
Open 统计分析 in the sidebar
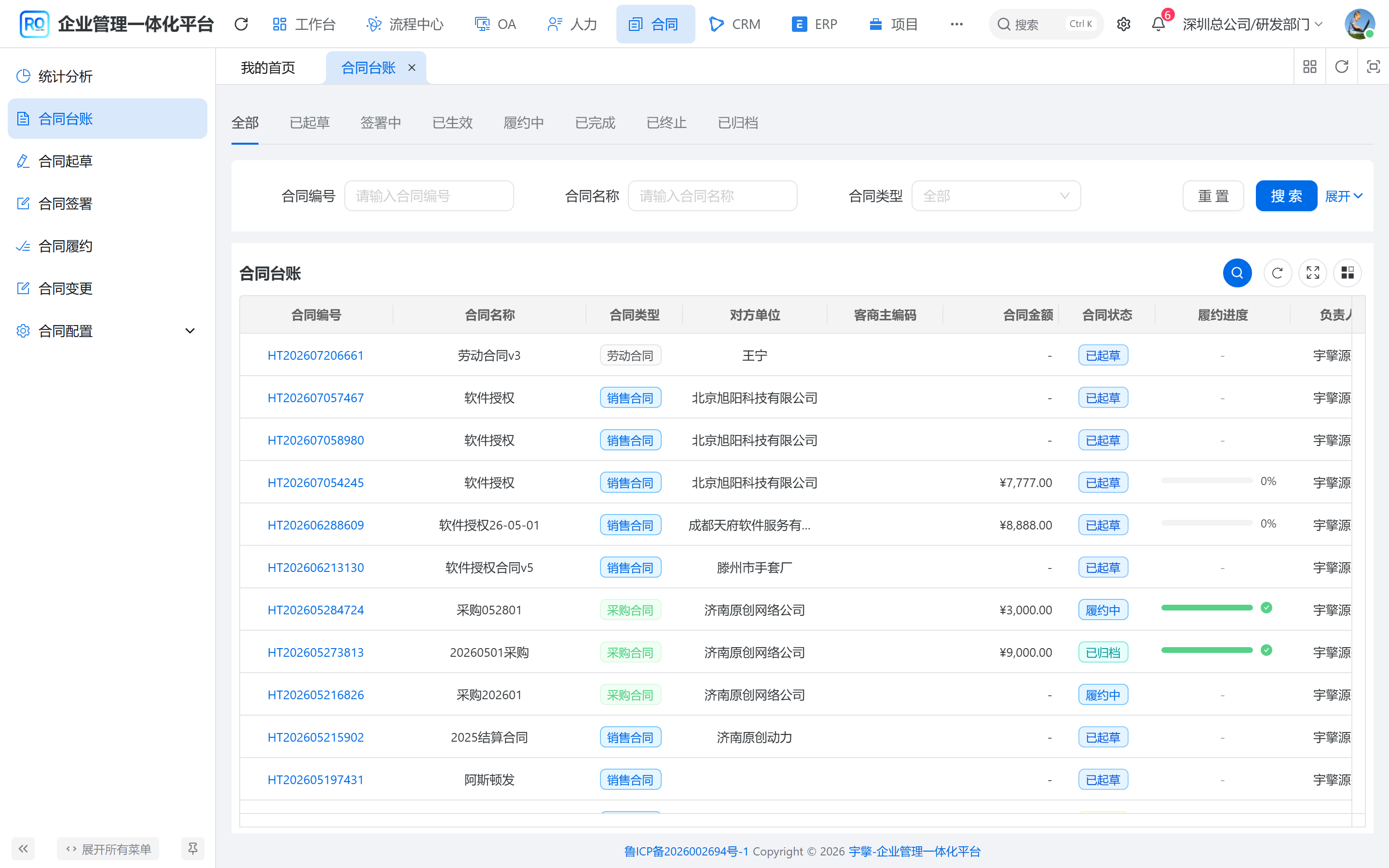pos(108,76)
